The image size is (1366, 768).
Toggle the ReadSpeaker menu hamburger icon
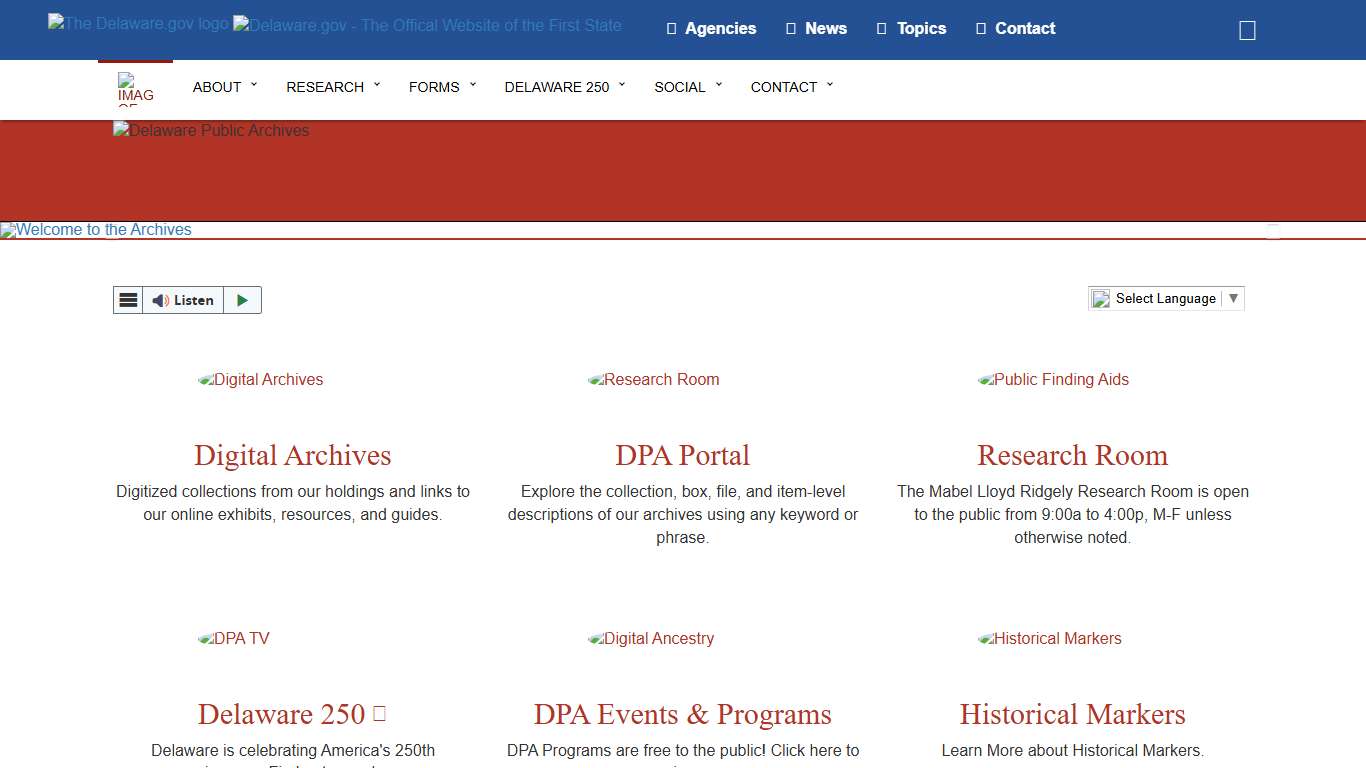tap(128, 300)
